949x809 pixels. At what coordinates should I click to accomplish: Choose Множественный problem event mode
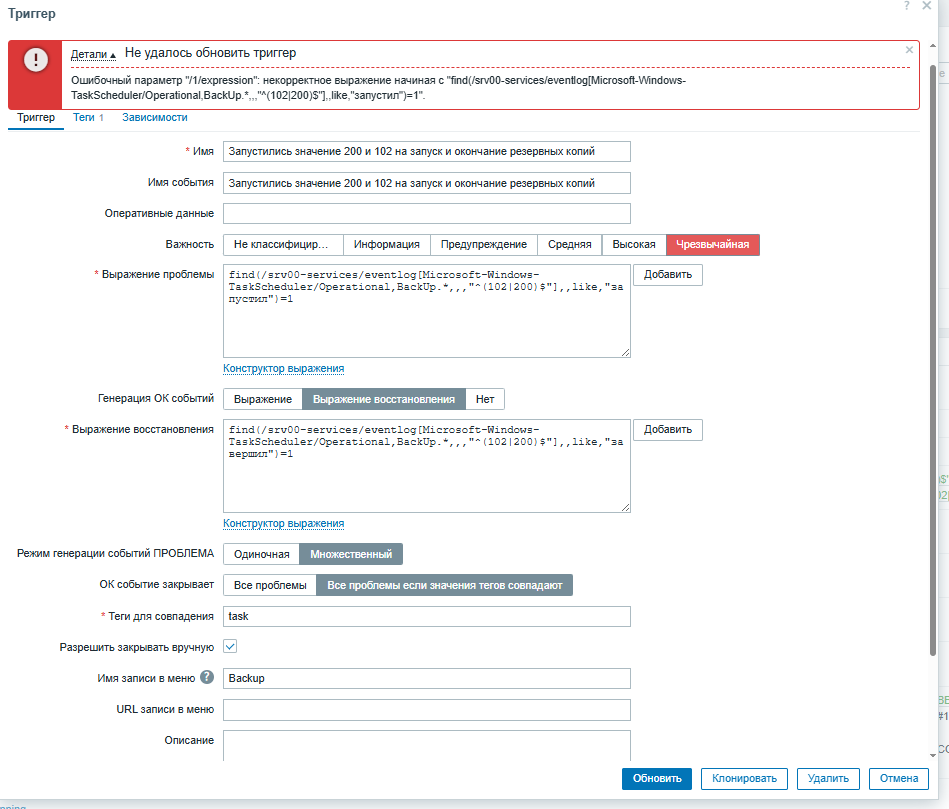[x=351, y=554]
